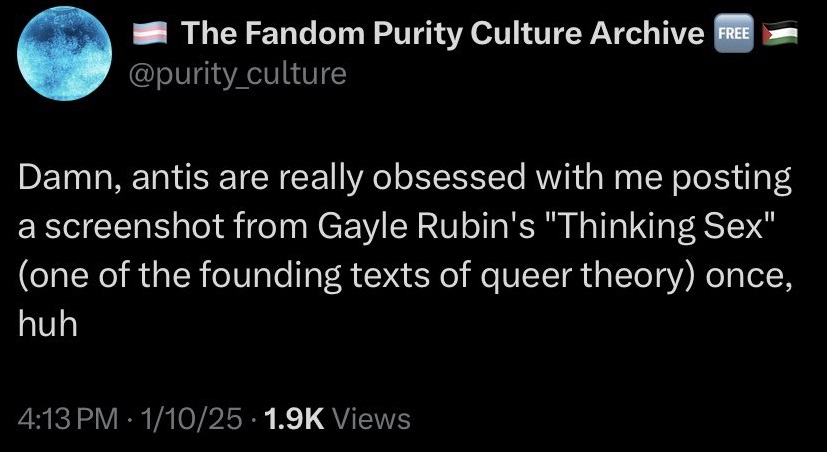This screenshot has width=827, height=452.
Task: Click the word "Damn" starting the tweet
Action: point(58,181)
